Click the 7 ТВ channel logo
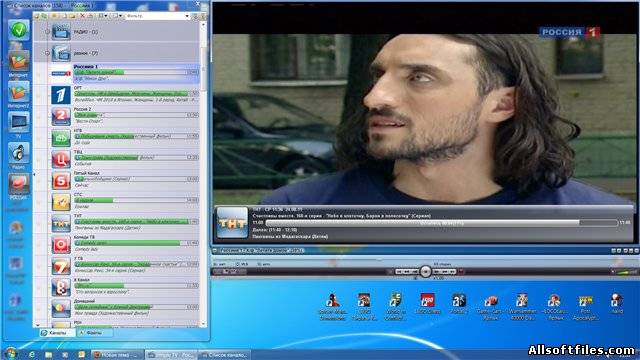Image resolution: width=640 pixels, height=360 pixels. 61,265
